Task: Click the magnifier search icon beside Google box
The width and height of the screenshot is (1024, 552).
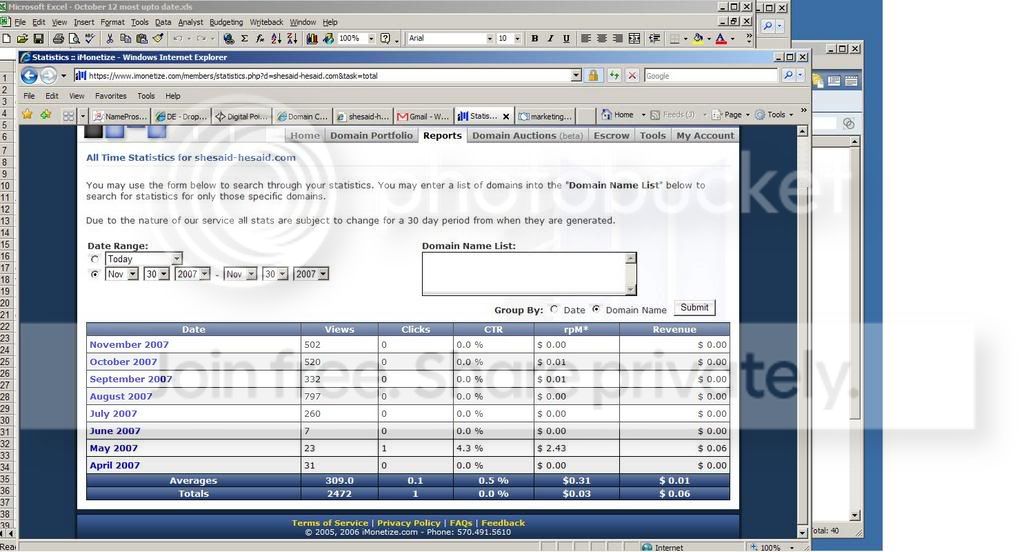Action: (788, 76)
